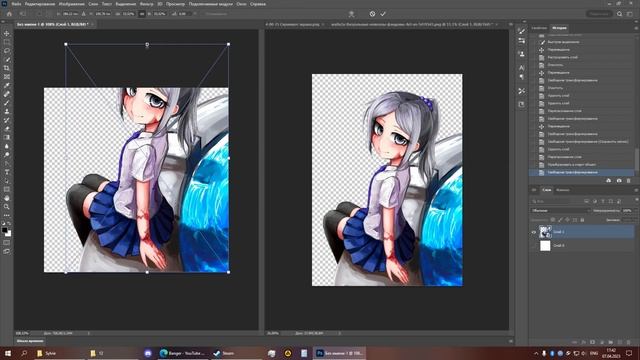Toggle warp mode icon in options bar
The image size is (640, 360).
pyautogui.click(x=351, y=14)
